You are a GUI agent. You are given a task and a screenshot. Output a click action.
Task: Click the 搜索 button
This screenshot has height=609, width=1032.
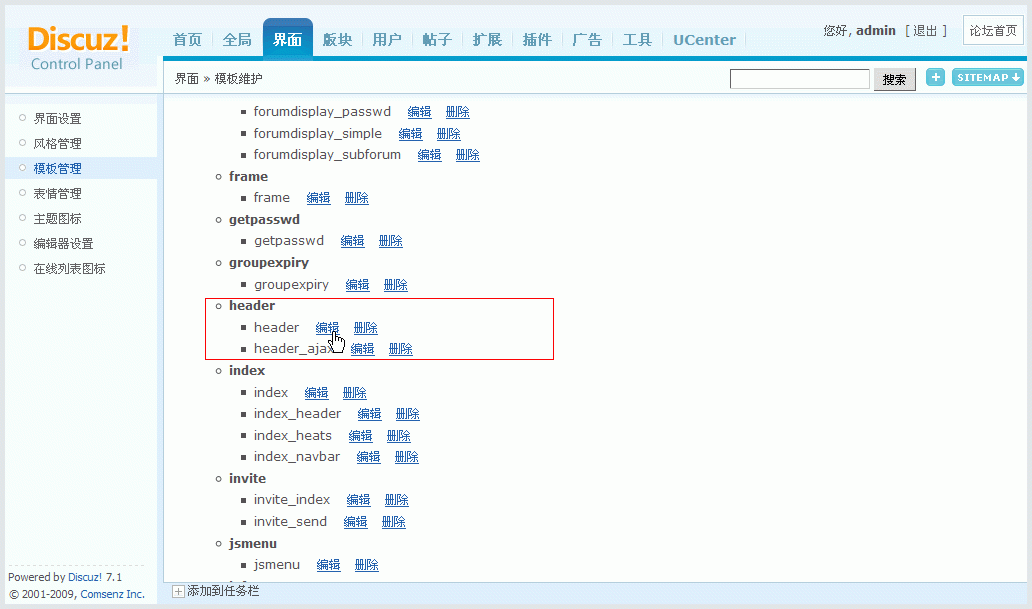click(894, 80)
